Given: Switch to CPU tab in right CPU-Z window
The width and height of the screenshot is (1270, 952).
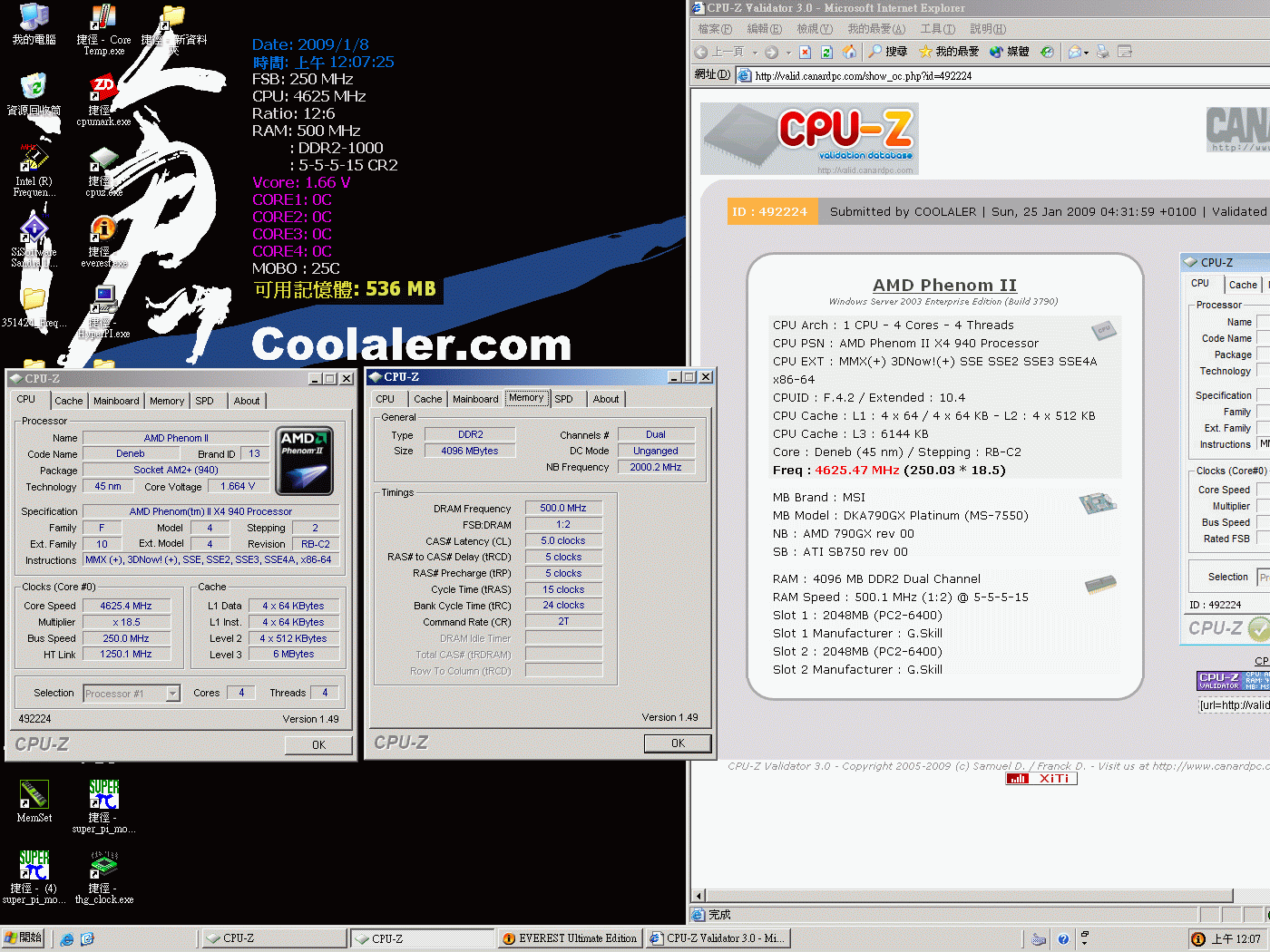Looking at the screenshot, I should pyautogui.click(x=386, y=399).
